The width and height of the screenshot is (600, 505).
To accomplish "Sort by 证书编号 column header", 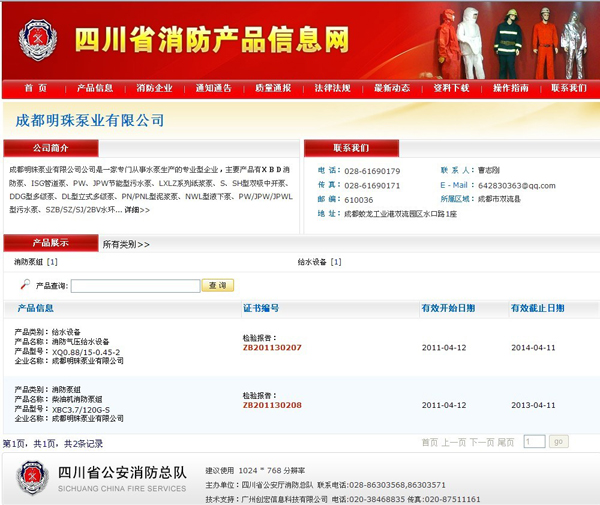I will (261, 308).
